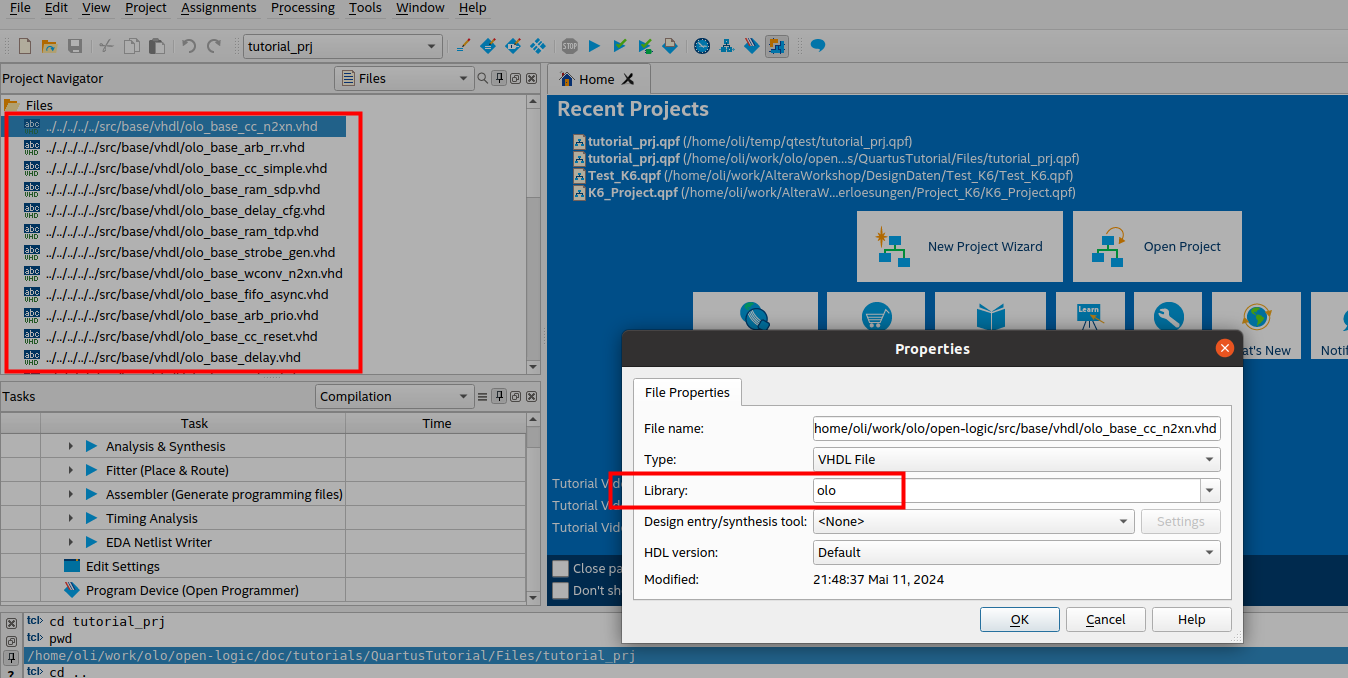Click the Library text field containing olo
Screen dimensions: 1348x678
(x=1006, y=490)
